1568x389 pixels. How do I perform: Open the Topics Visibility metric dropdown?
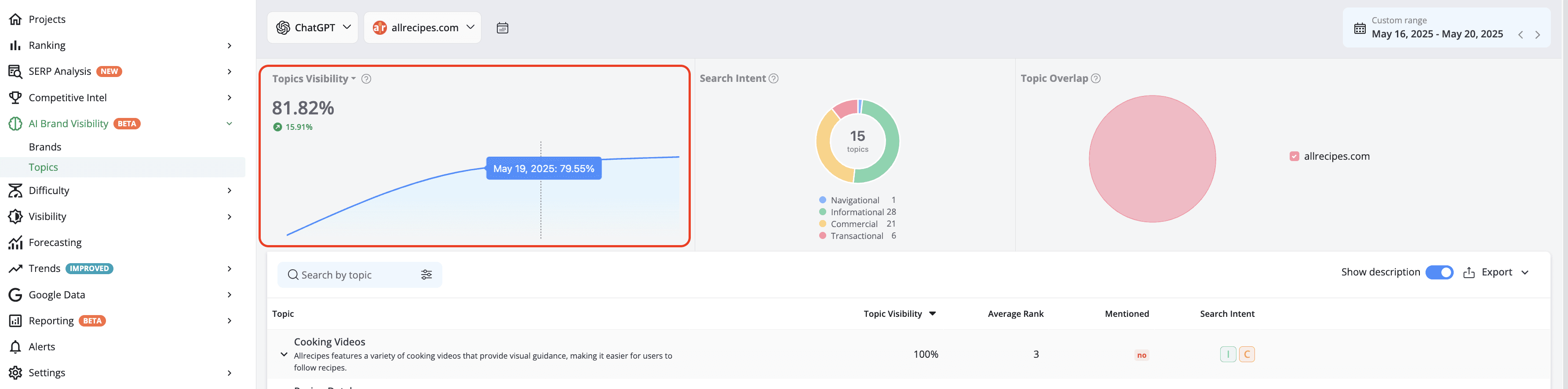tap(314, 78)
